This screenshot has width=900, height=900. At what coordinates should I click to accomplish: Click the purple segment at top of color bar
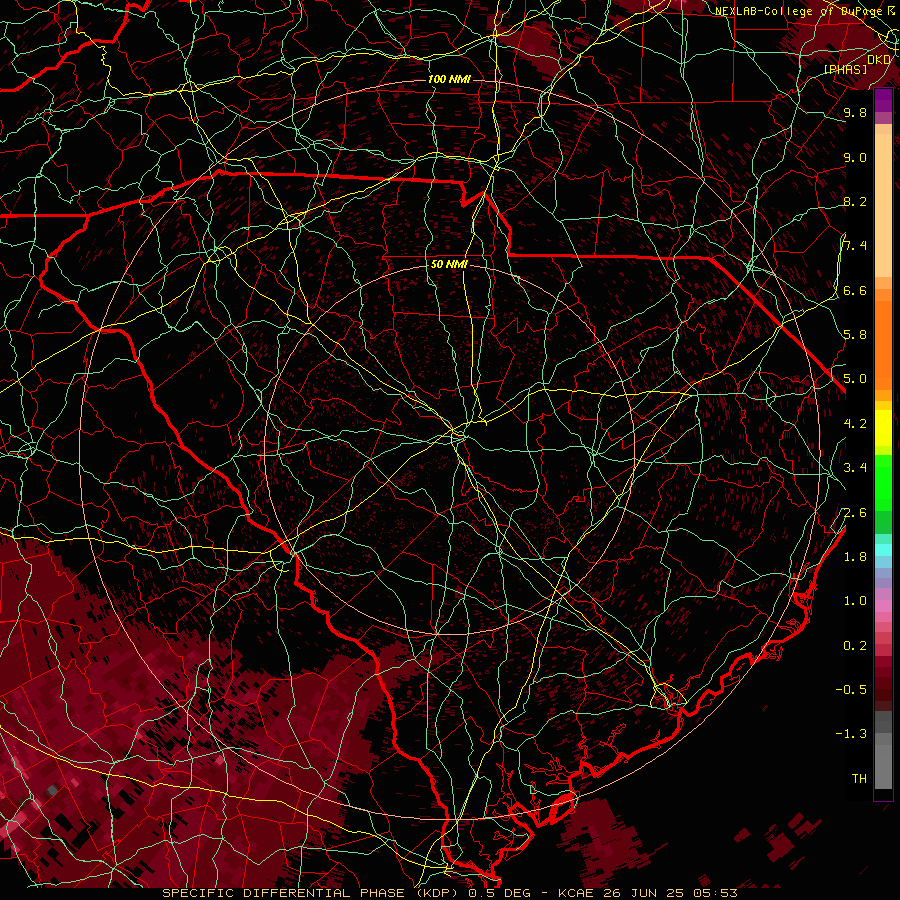883,100
